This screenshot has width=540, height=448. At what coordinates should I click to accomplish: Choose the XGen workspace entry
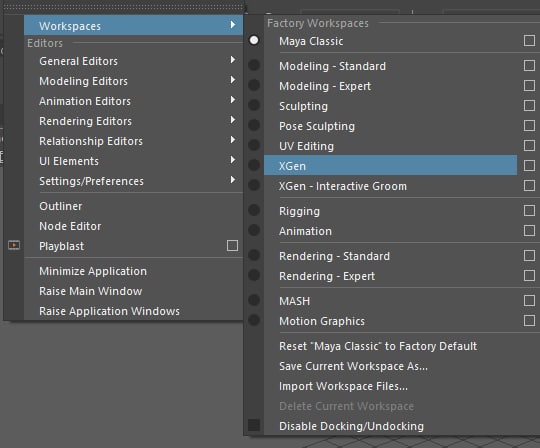pos(391,165)
